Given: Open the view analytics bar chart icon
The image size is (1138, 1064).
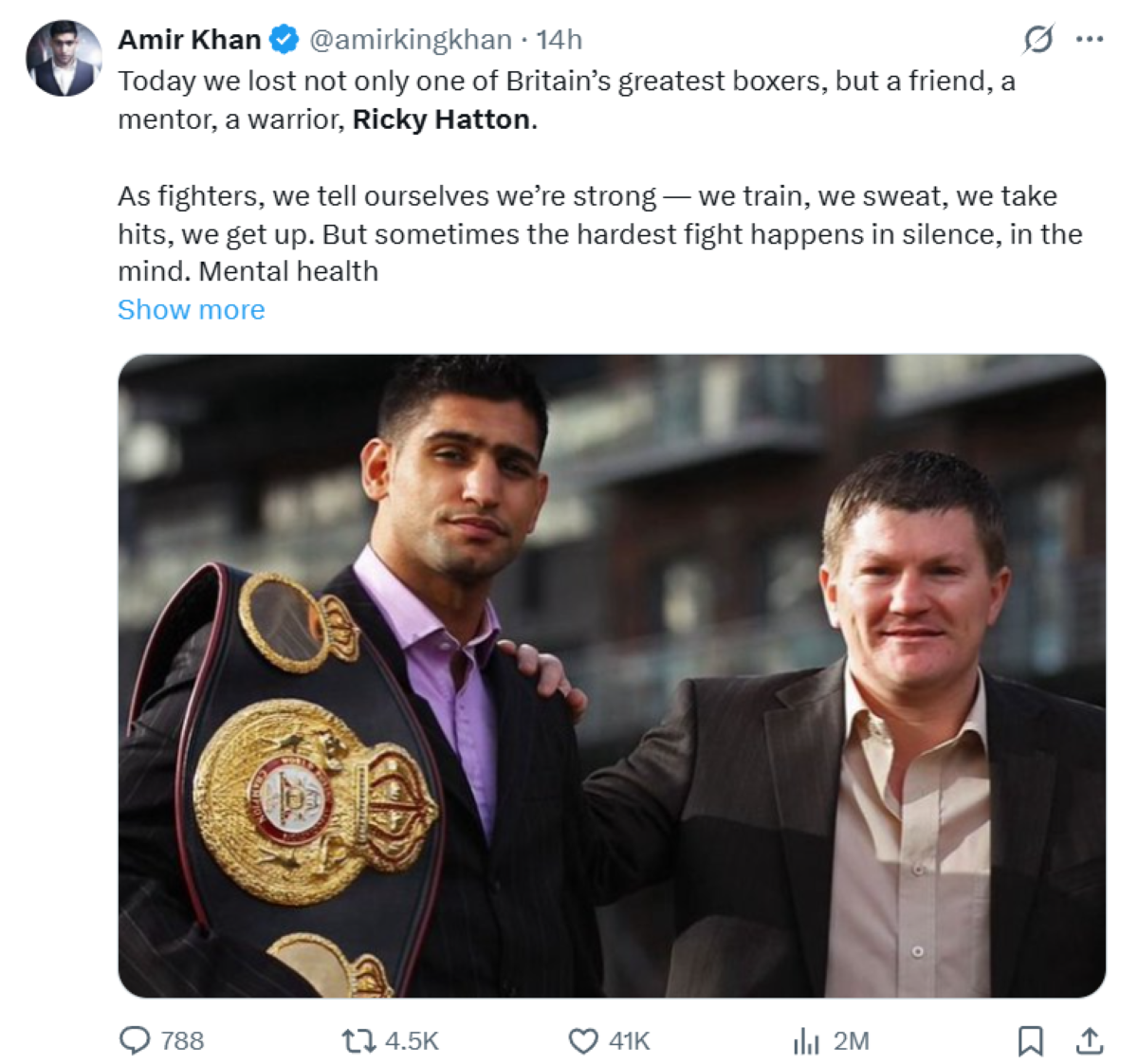Looking at the screenshot, I should pos(805,1041).
